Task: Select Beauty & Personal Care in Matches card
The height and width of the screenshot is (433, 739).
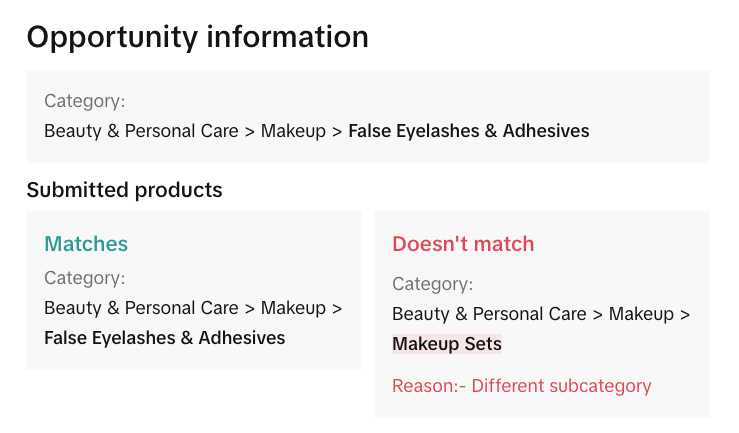Action: pos(141,308)
